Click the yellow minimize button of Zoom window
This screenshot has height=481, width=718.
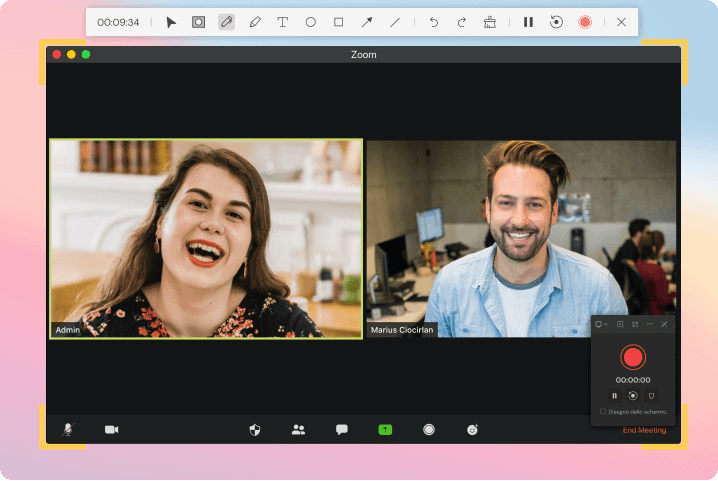pyautogui.click(x=71, y=55)
